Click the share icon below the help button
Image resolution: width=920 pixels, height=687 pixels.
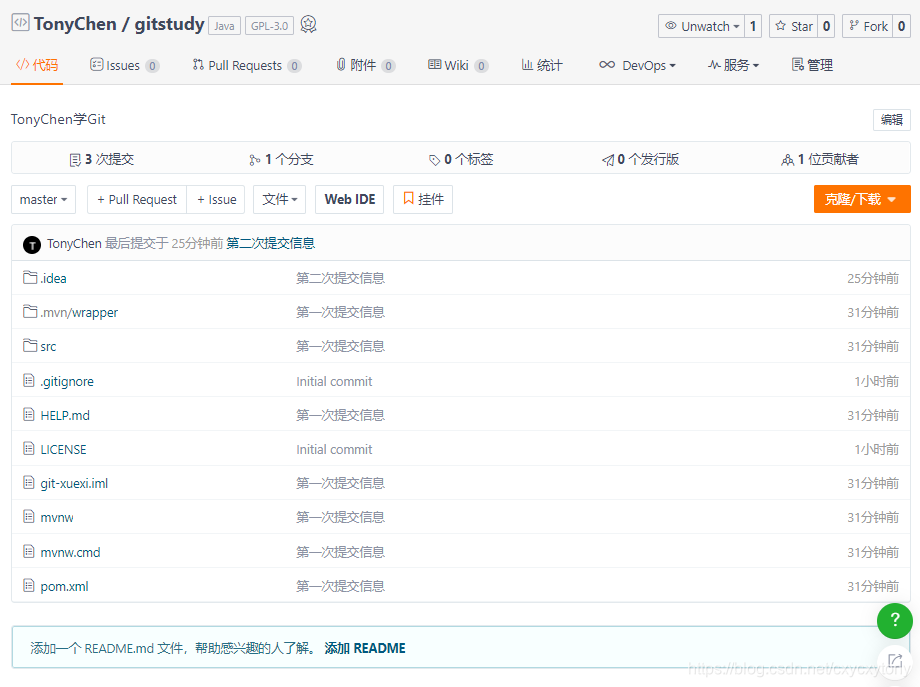(x=895, y=661)
